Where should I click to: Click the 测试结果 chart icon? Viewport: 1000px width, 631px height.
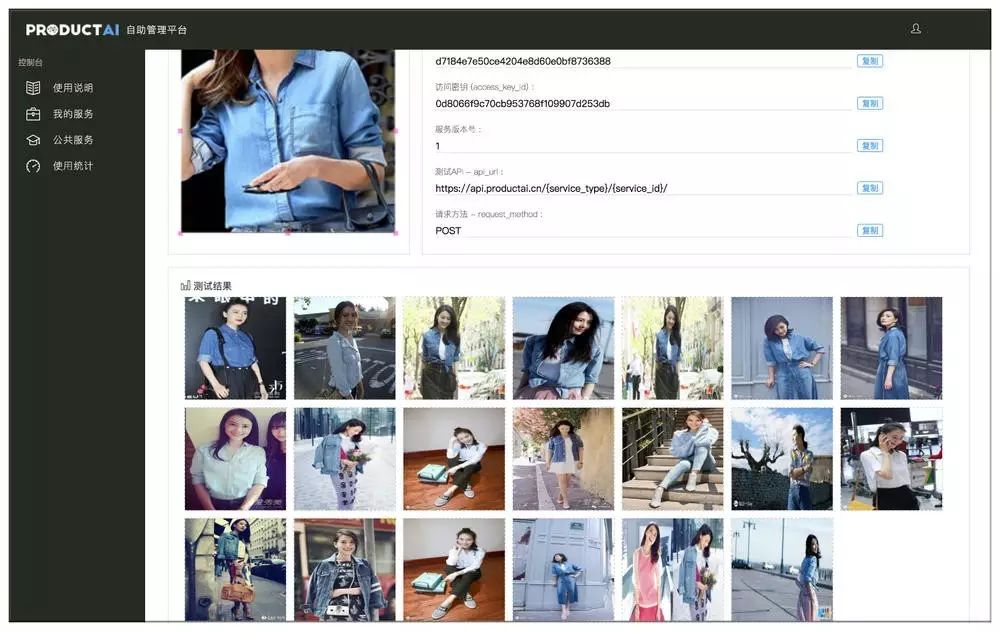coord(186,285)
